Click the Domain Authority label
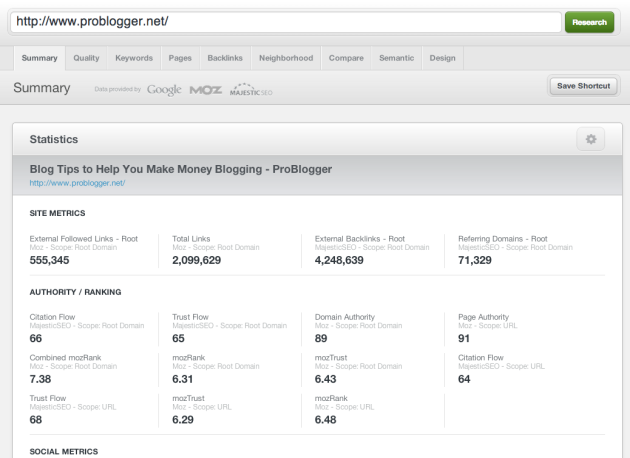630x458 pixels. (x=345, y=317)
